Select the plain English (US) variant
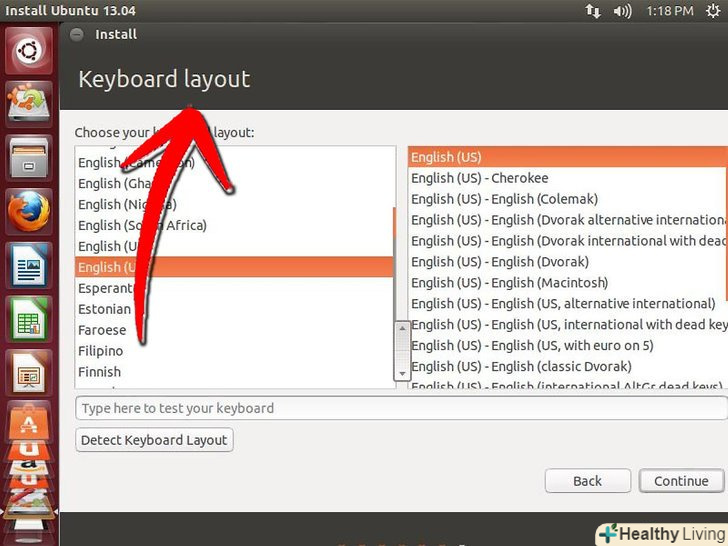Image resolution: width=728 pixels, height=546 pixels. (x=568, y=157)
